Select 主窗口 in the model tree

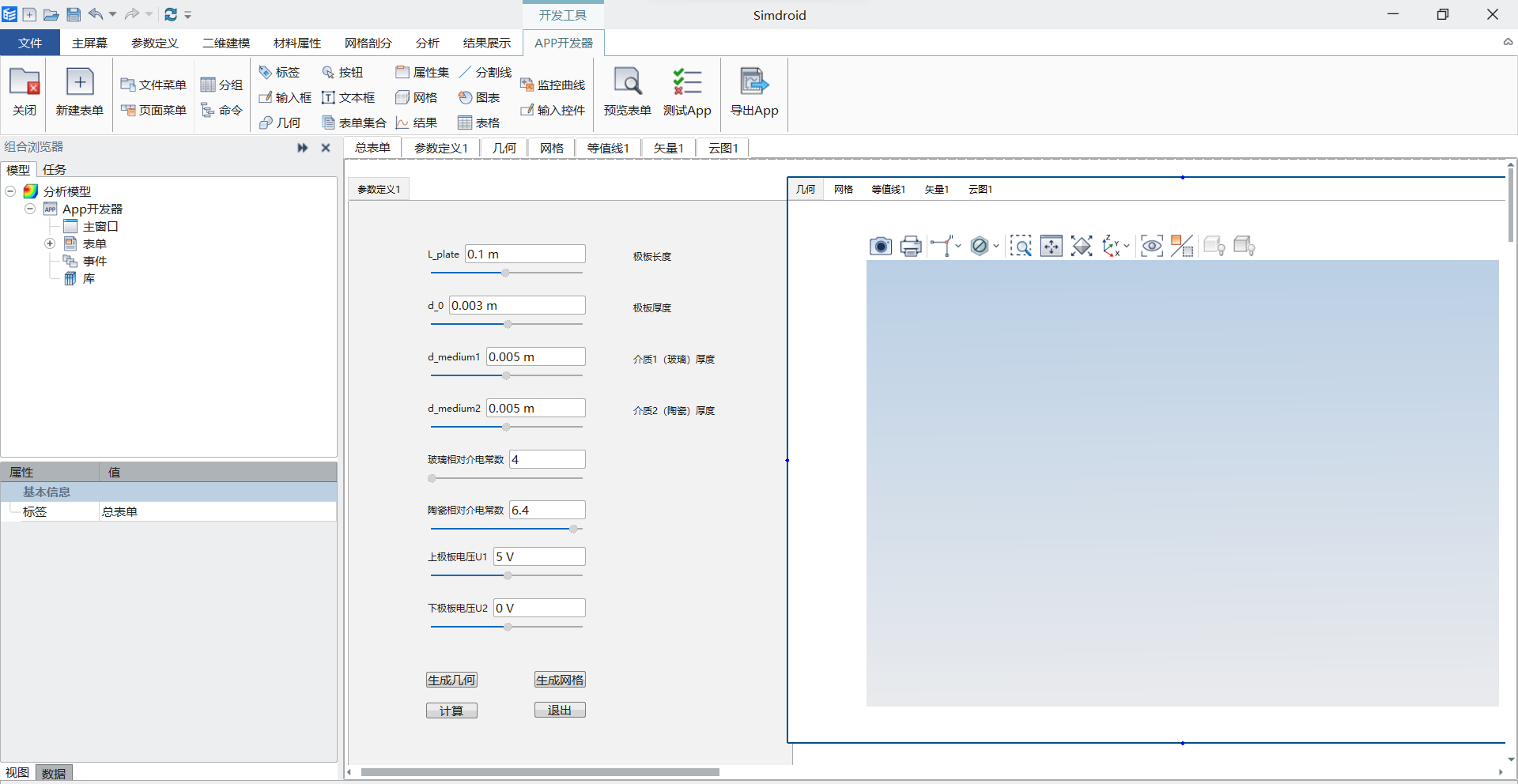92,226
